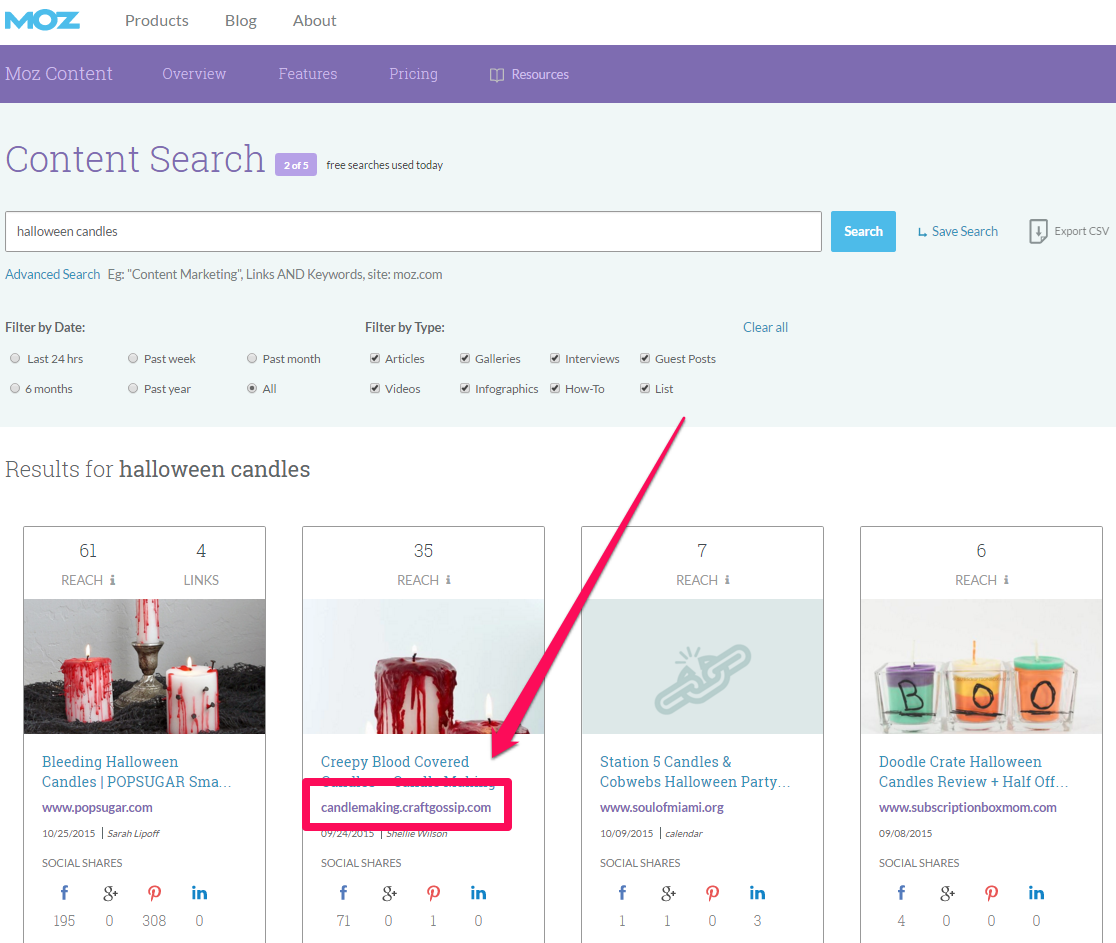Click Google+ icon on Creepy Blood Covered card
The width and height of the screenshot is (1116, 943).
click(x=389, y=893)
